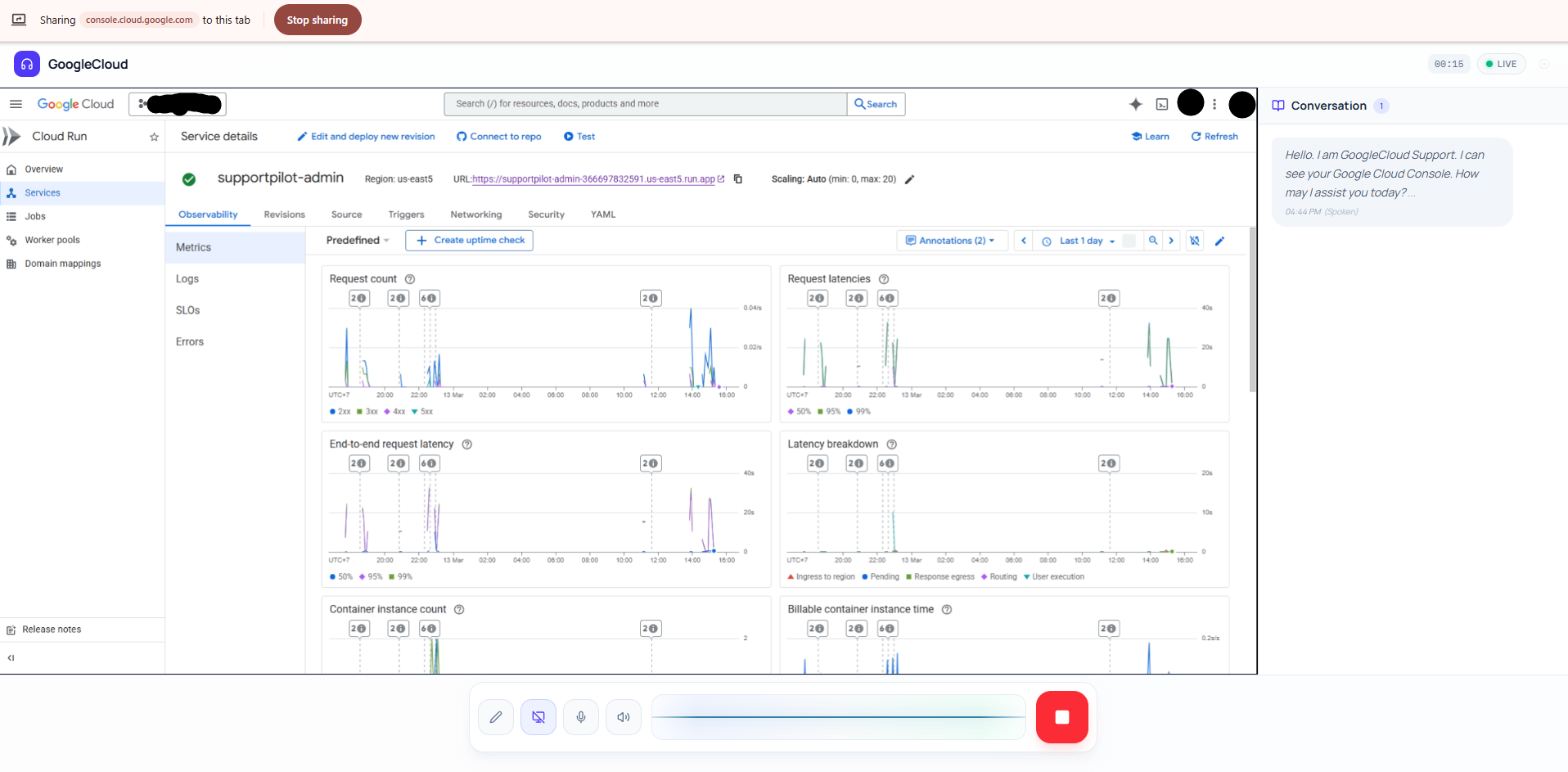Focus the resource search input field

[x=646, y=104]
